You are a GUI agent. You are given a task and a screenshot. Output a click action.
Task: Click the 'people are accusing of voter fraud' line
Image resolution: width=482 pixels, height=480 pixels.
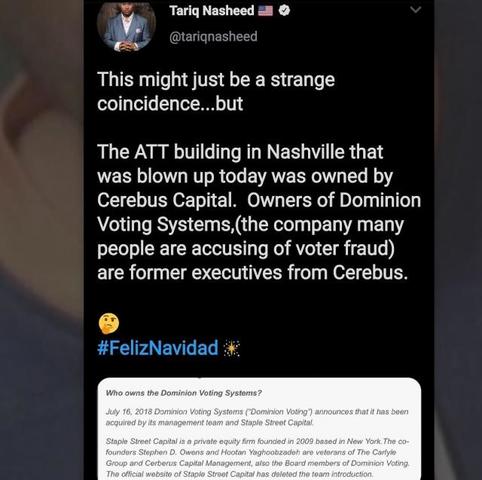pos(246,249)
